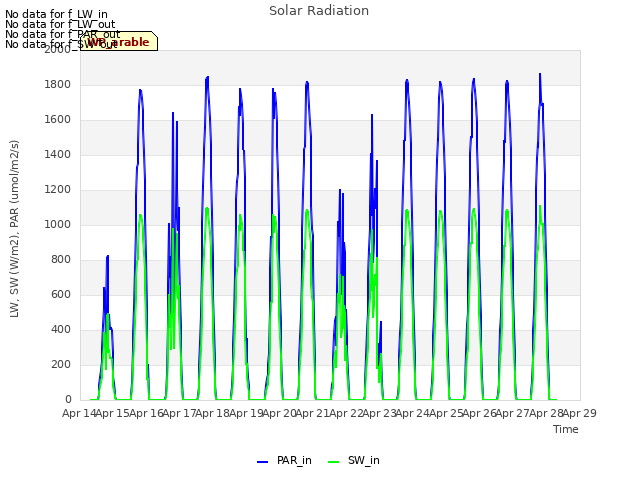Click the Apr 26 x-axis tick label

point(479,413)
